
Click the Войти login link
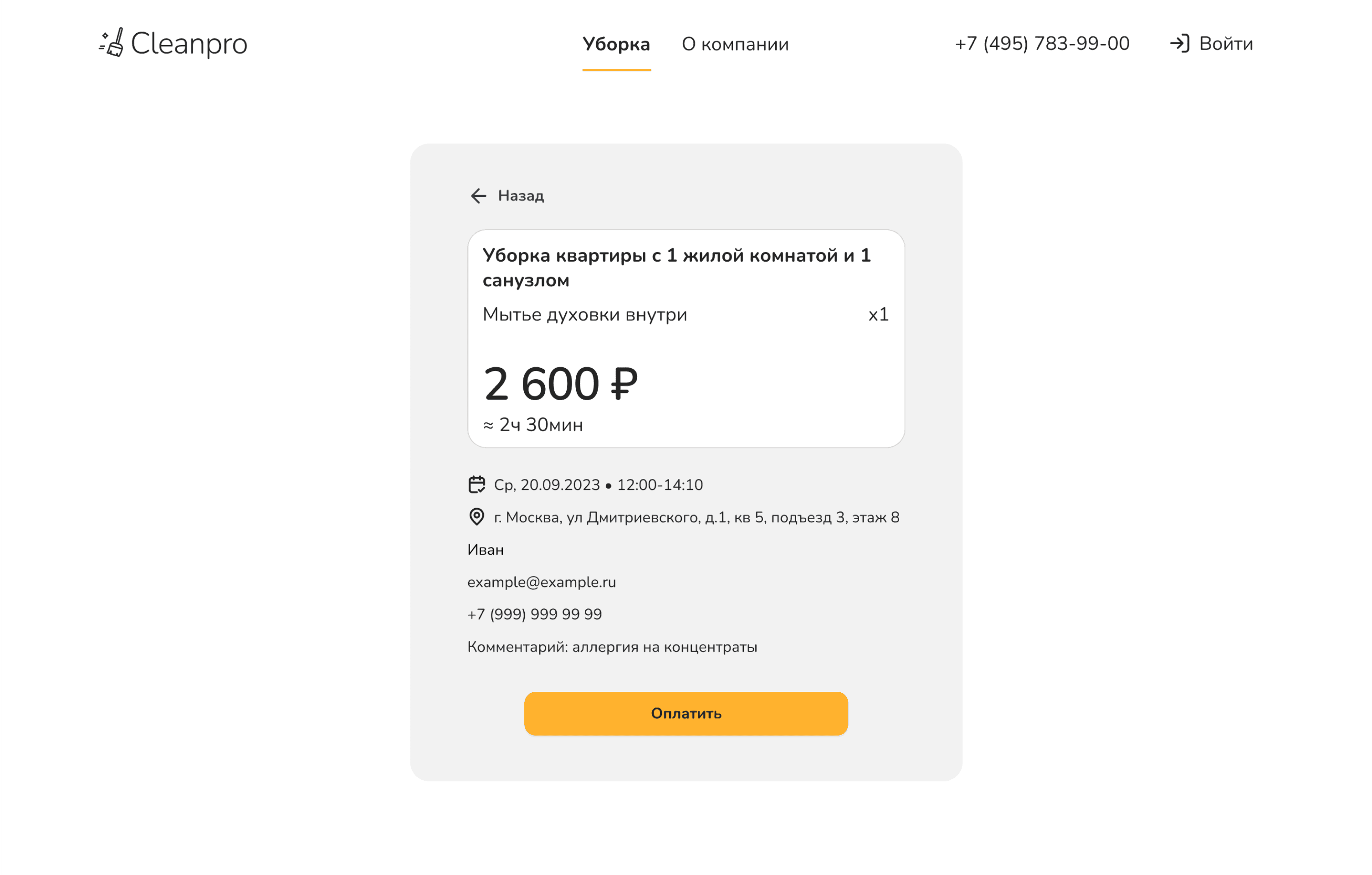(1226, 44)
